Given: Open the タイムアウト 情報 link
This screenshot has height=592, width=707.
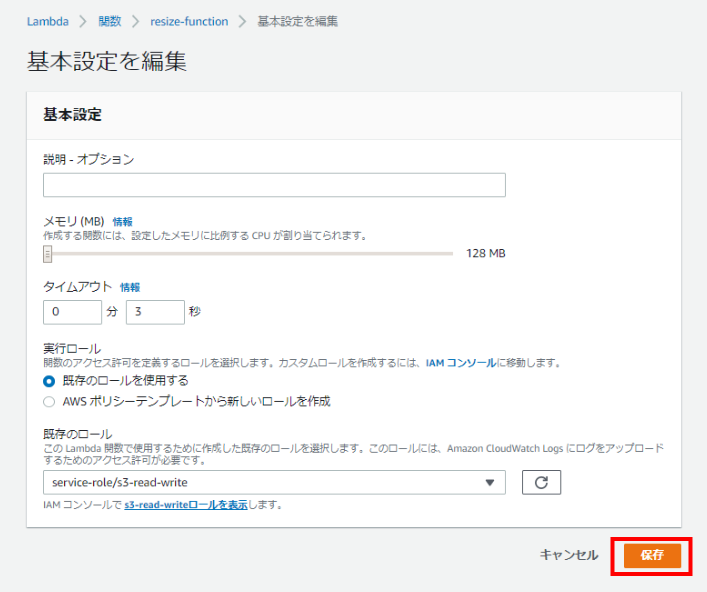Looking at the screenshot, I should pos(130,287).
